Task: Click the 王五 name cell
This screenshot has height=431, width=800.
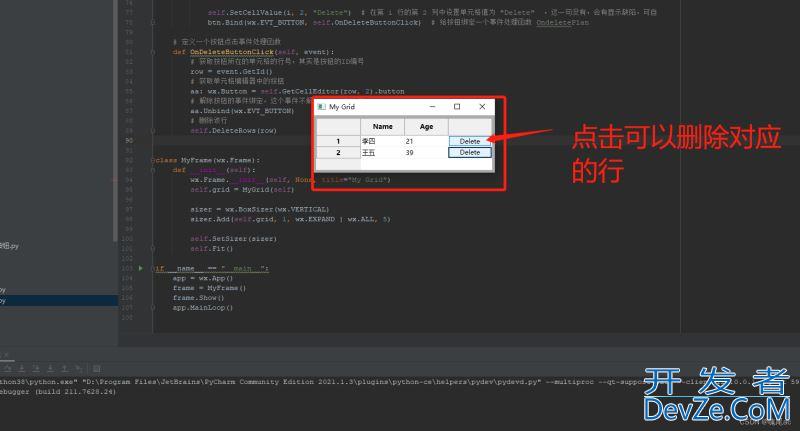Action: pos(382,153)
